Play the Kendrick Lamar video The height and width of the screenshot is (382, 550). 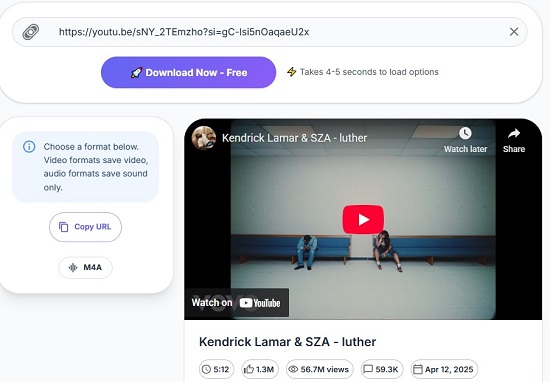tap(363, 220)
